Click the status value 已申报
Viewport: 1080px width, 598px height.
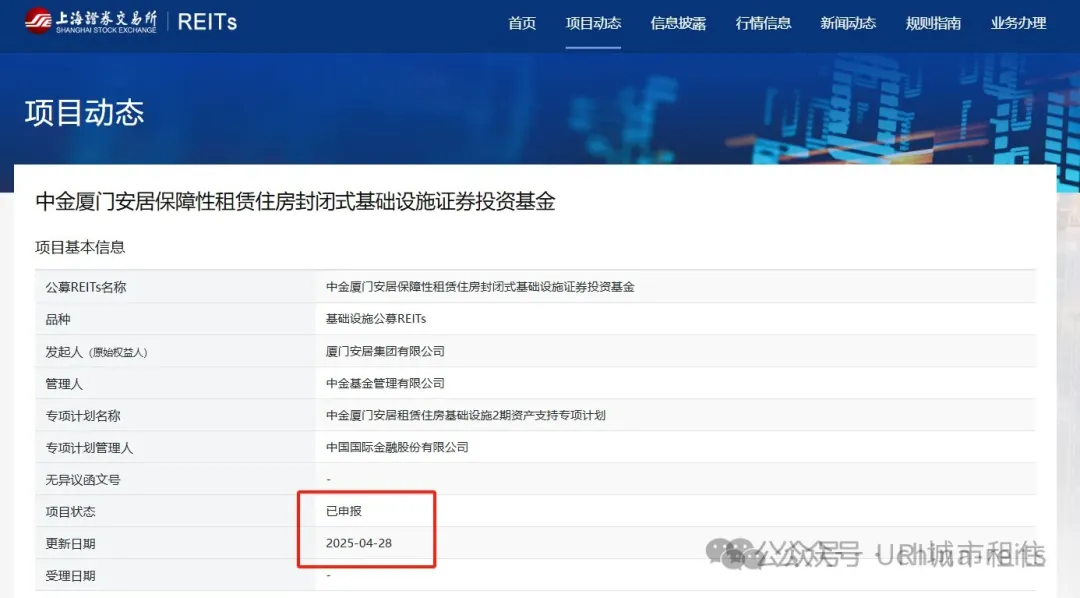click(x=344, y=511)
